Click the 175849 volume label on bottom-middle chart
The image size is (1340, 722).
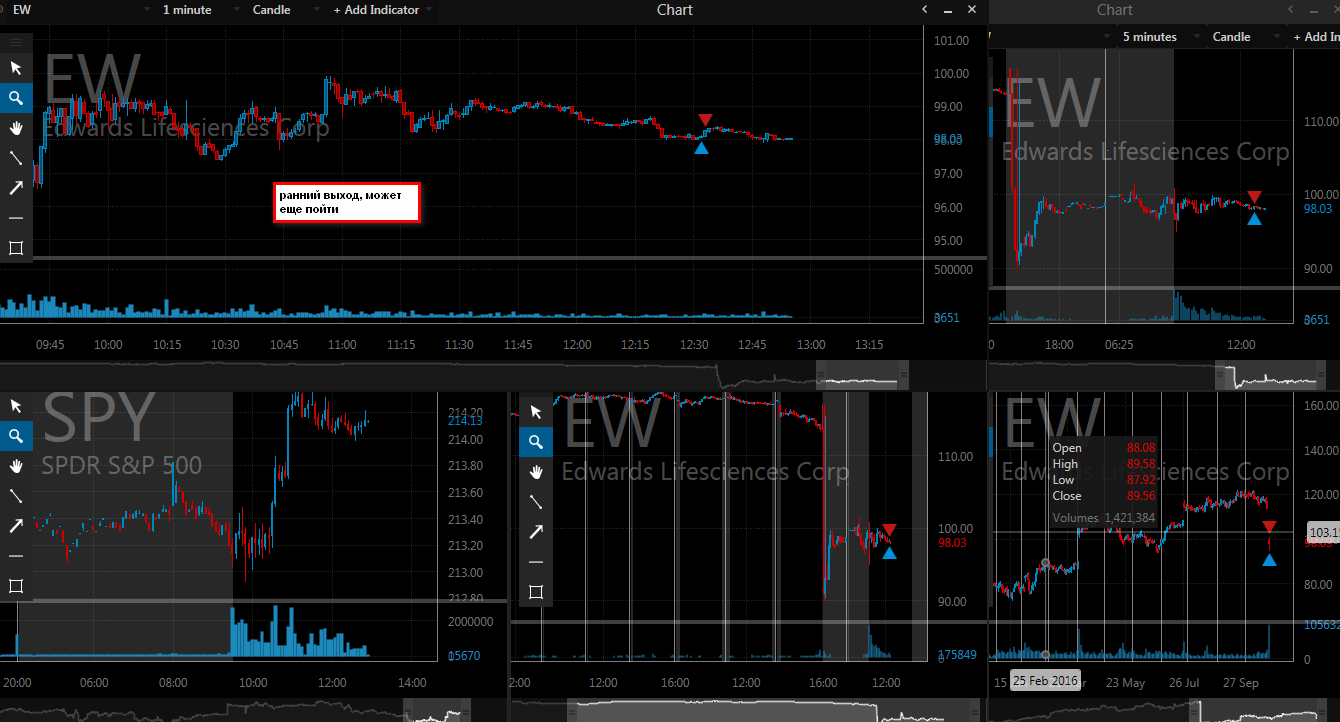pyautogui.click(x=957, y=656)
